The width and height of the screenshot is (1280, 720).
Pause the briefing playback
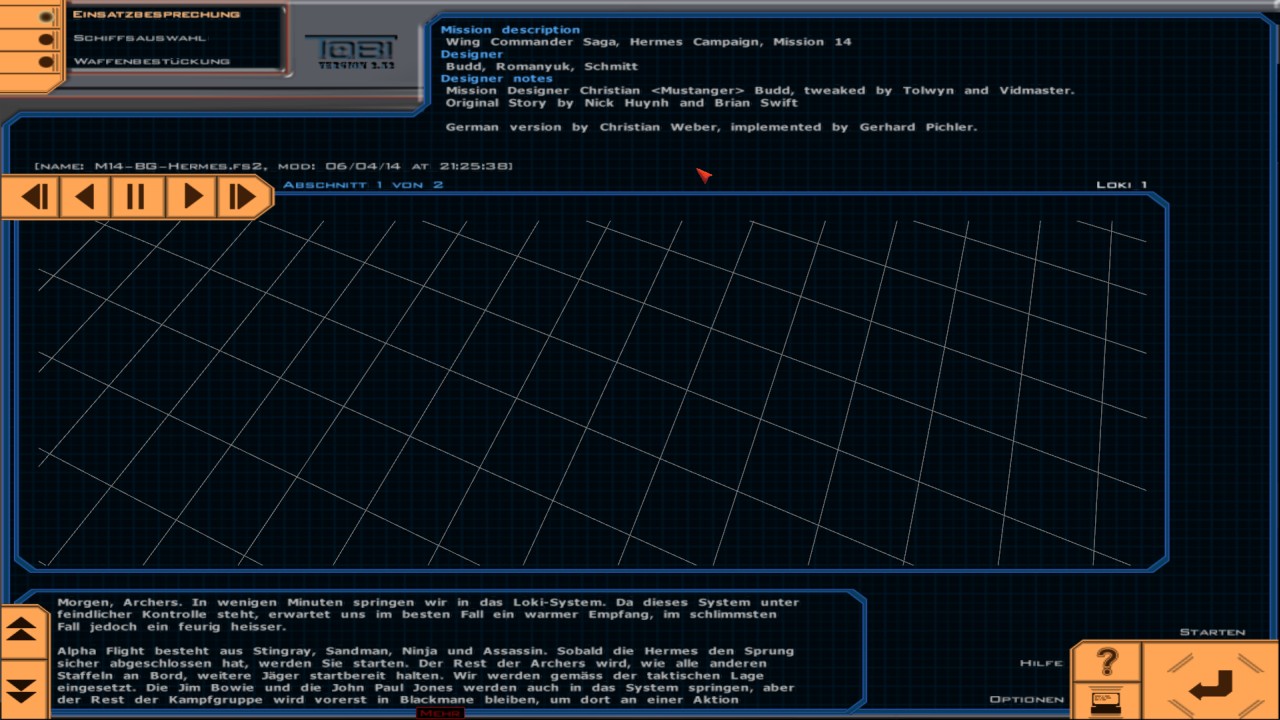[136, 196]
